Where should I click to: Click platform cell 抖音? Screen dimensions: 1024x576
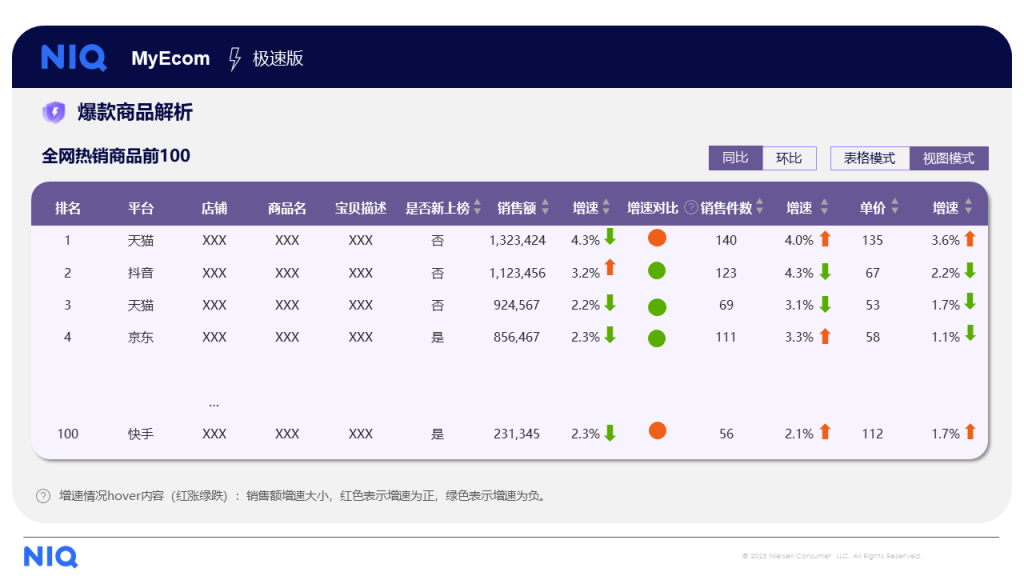click(x=140, y=273)
